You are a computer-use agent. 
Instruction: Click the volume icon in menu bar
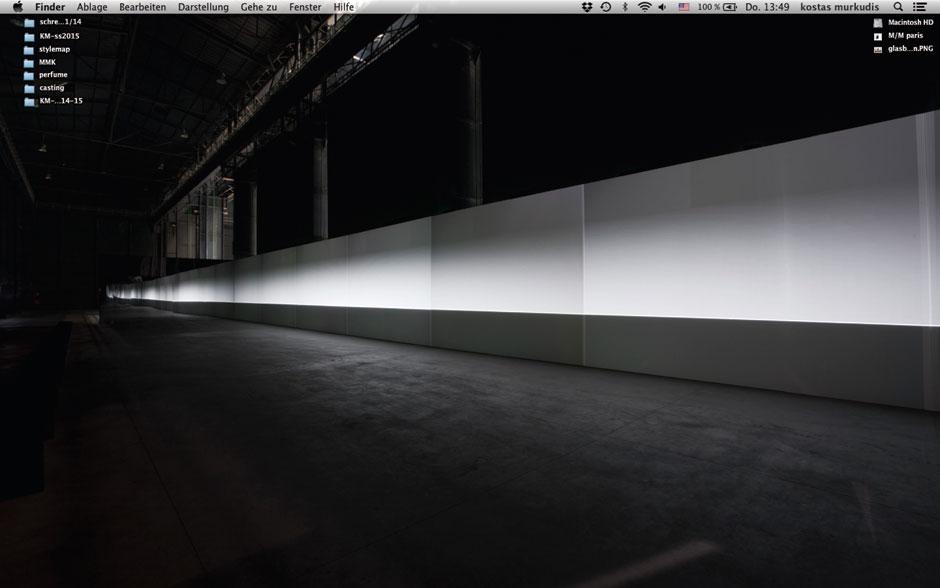click(x=662, y=7)
